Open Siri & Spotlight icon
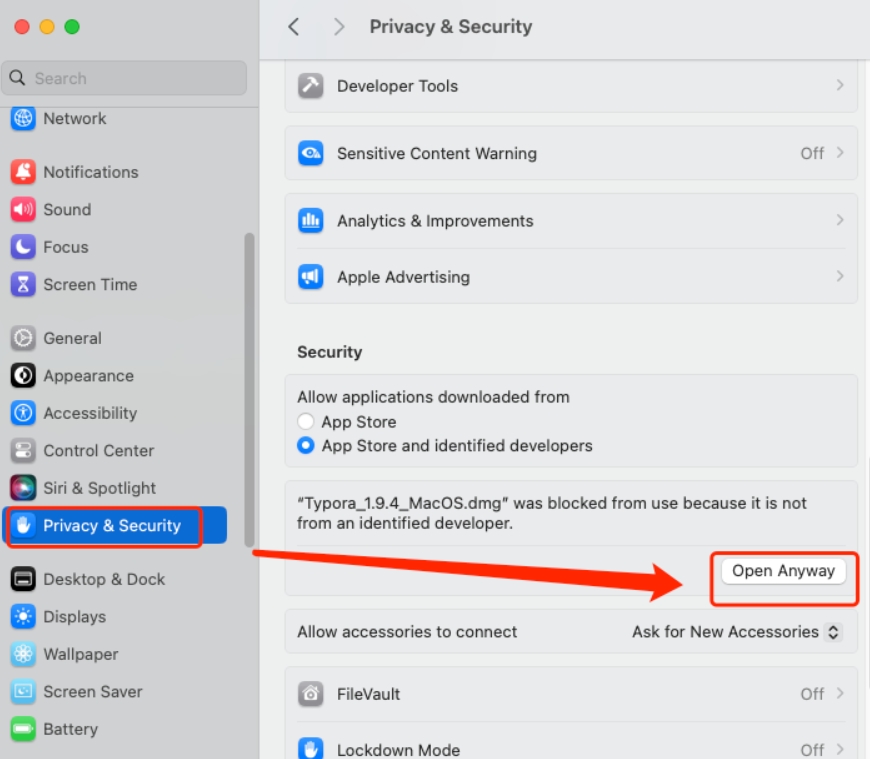Viewport: 870px width, 759px height. 23,488
